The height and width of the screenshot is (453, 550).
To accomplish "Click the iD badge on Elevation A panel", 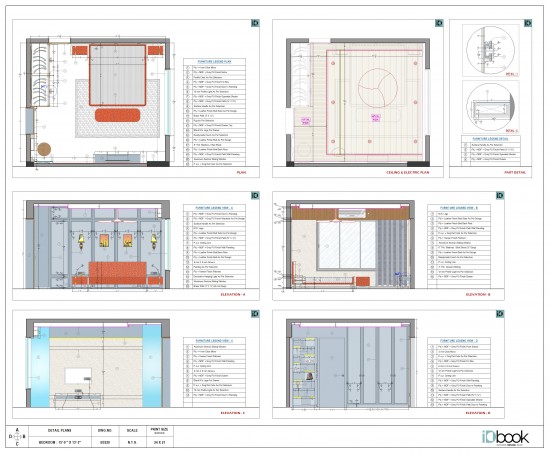I will [255, 195].
